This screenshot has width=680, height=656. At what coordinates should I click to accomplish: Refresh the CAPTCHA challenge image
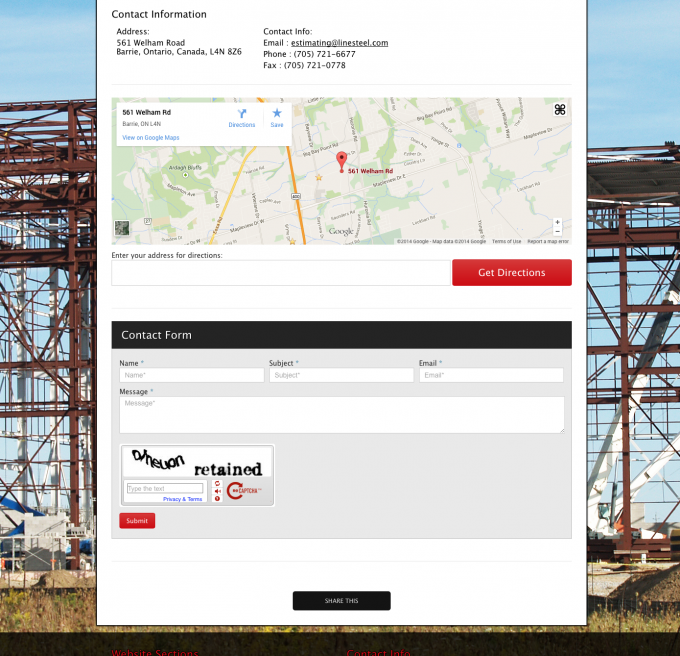(218, 484)
